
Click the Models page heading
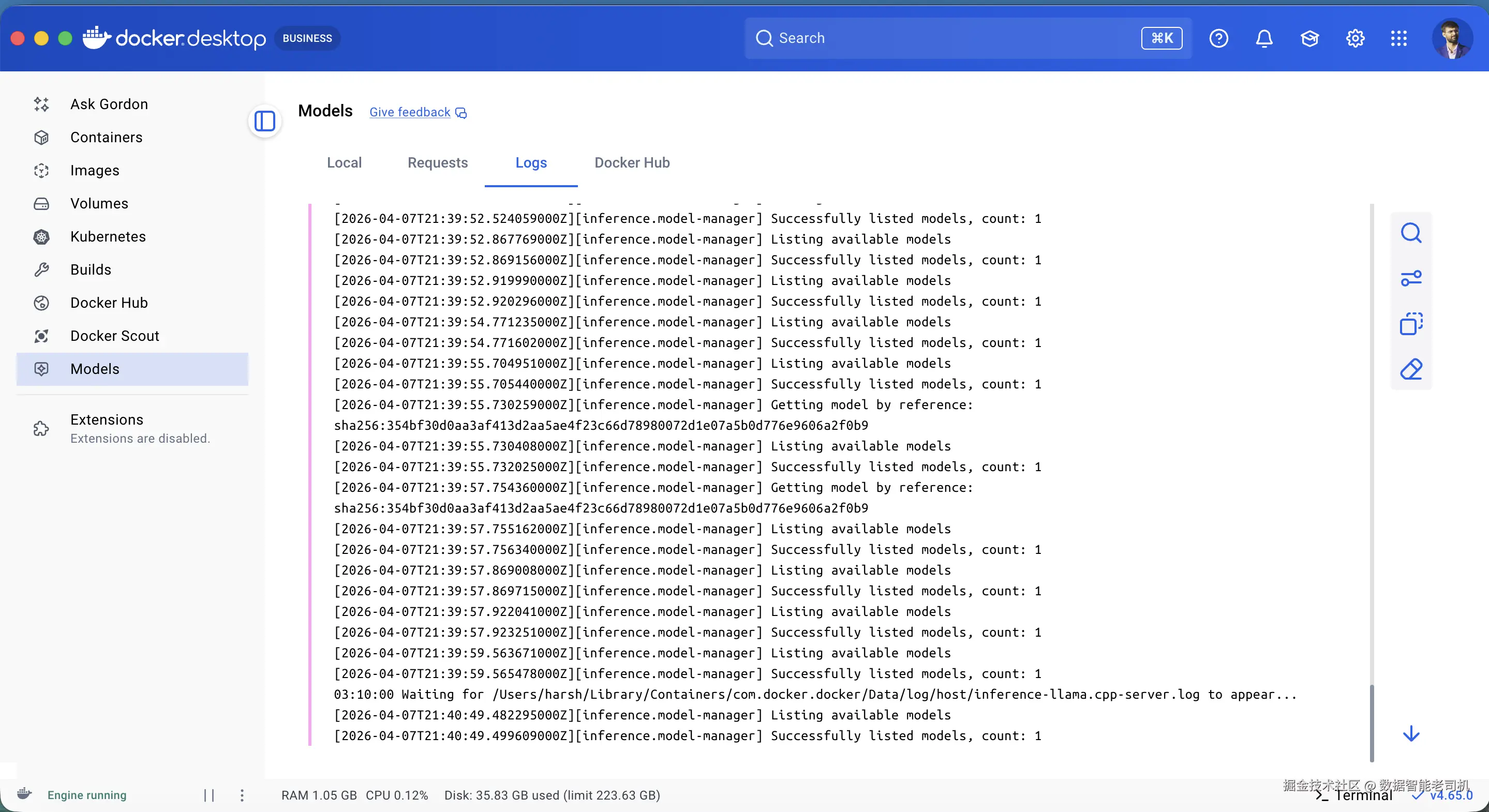click(x=325, y=111)
